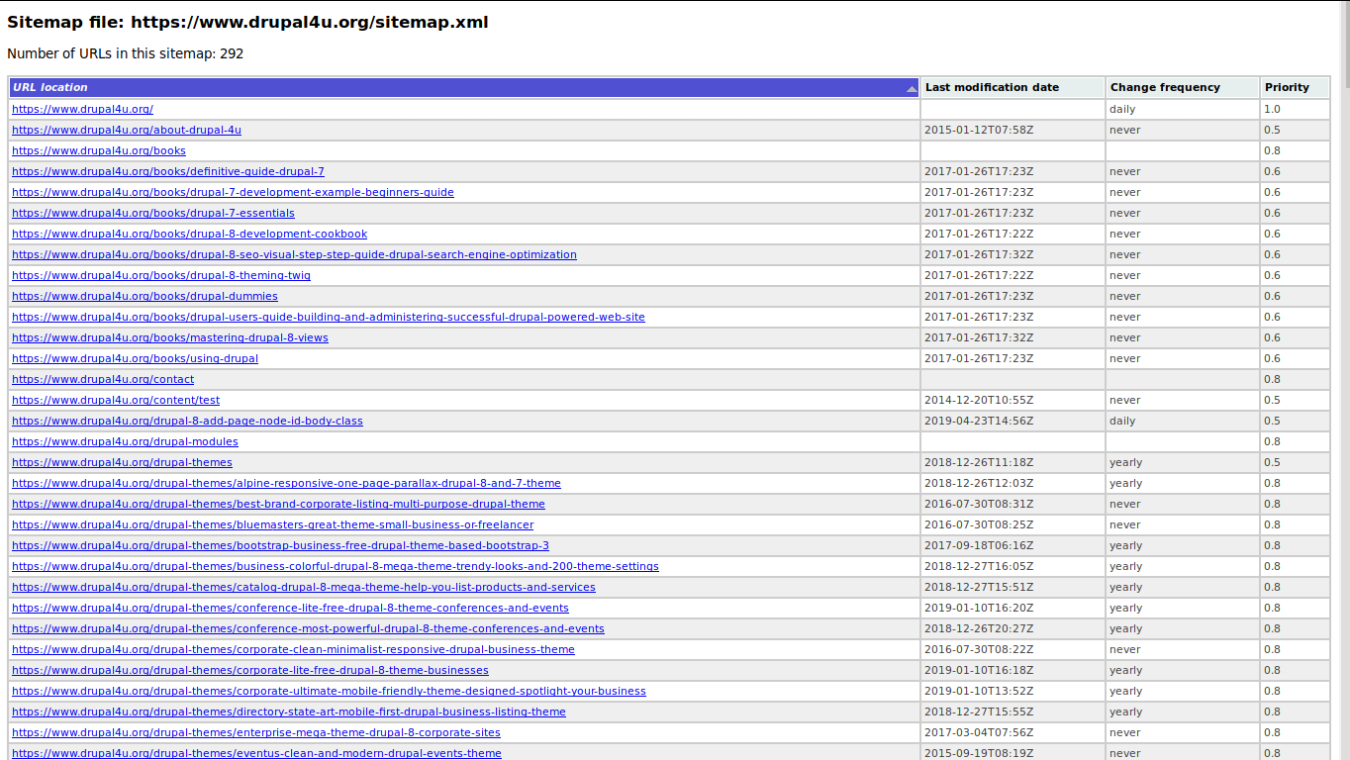This screenshot has height=760, width=1350.
Task: Open the drupal-themes section link
Action: (x=121, y=462)
